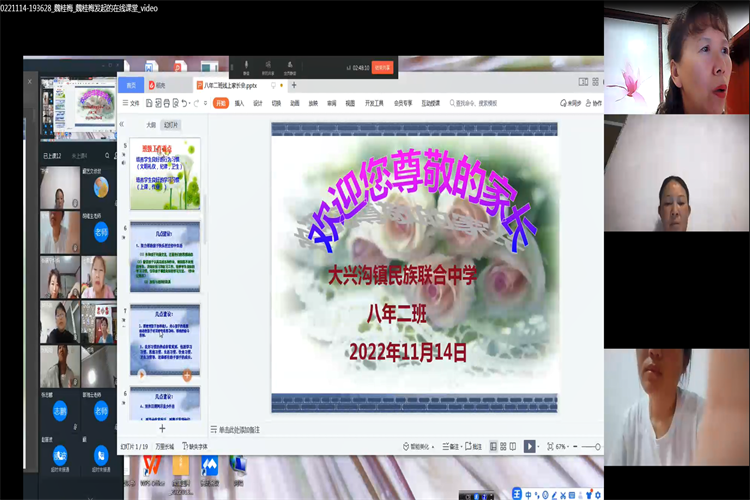This screenshot has height=500, width=750.
Task: Click the blue cloud app desktop icon
Action: [x=210, y=471]
